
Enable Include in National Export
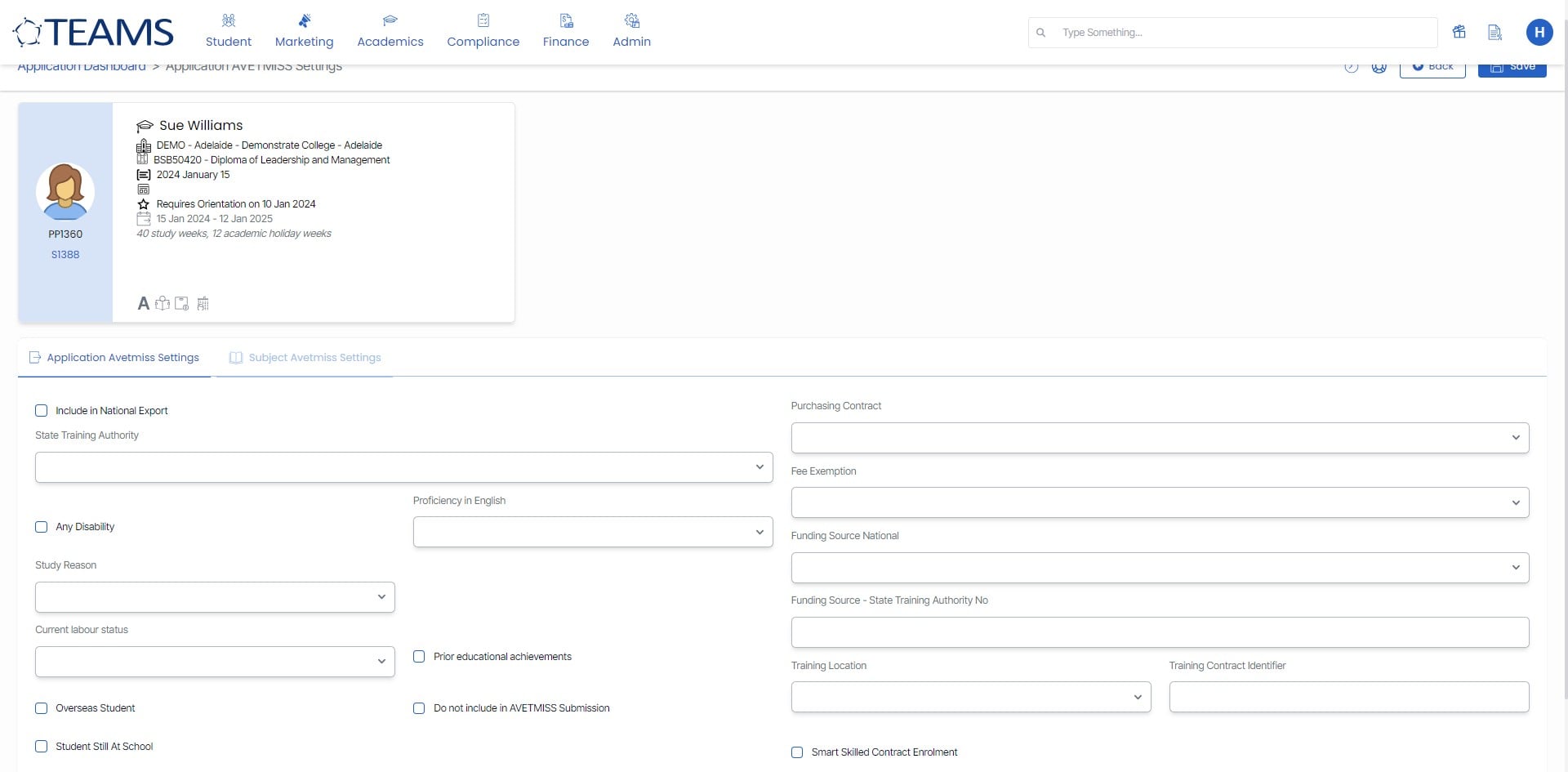(x=41, y=410)
